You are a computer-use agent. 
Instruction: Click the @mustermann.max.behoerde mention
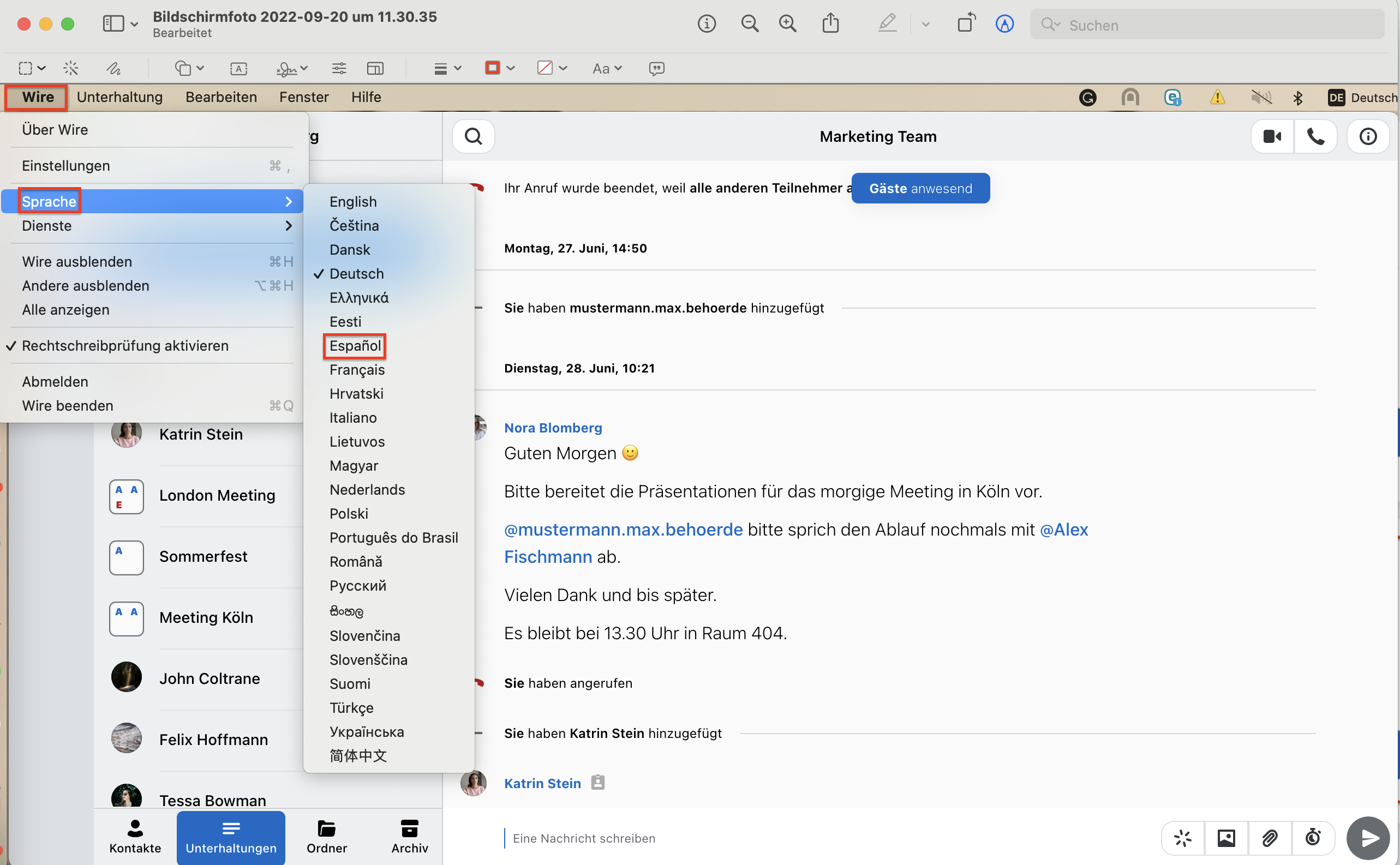coord(623,530)
